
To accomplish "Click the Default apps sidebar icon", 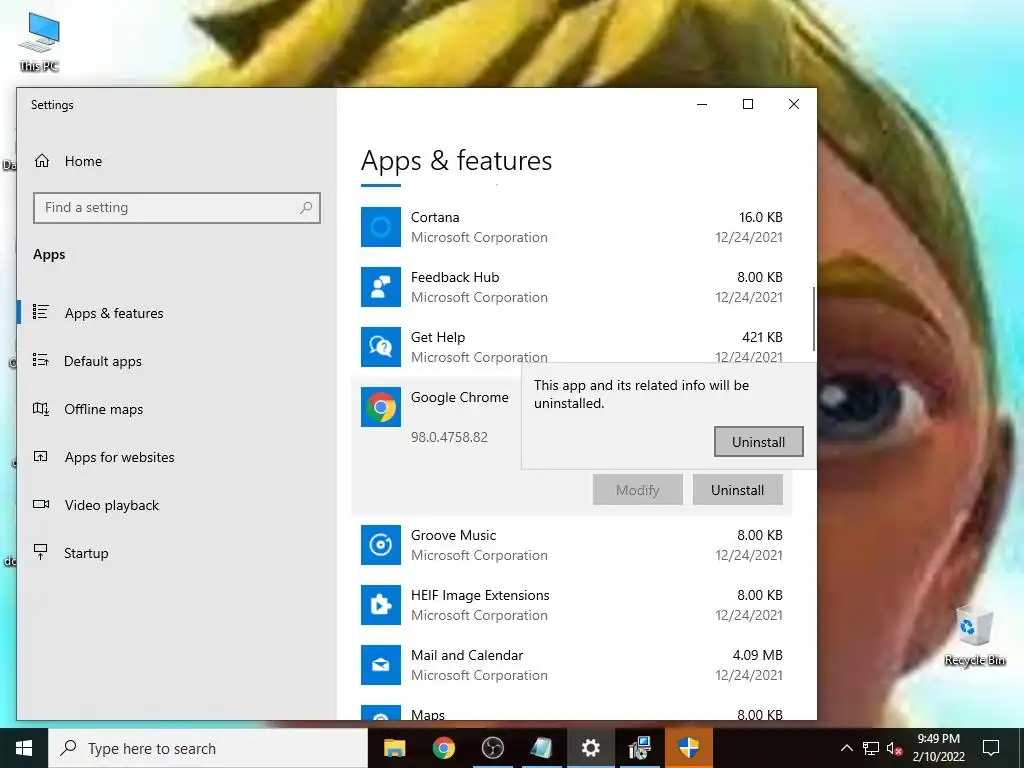I will click(x=40, y=360).
